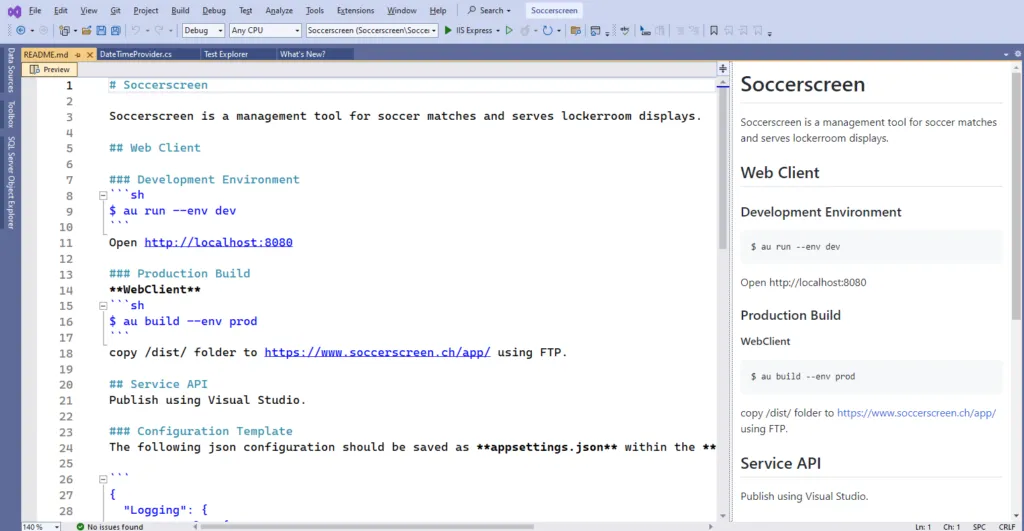Open the Analyze menu
Image resolution: width=1024 pixels, height=531 pixels.
[279, 10]
